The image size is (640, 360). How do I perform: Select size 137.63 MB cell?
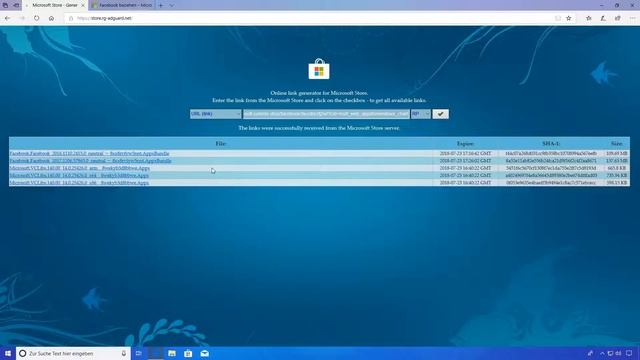pyautogui.click(x=616, y=161)
